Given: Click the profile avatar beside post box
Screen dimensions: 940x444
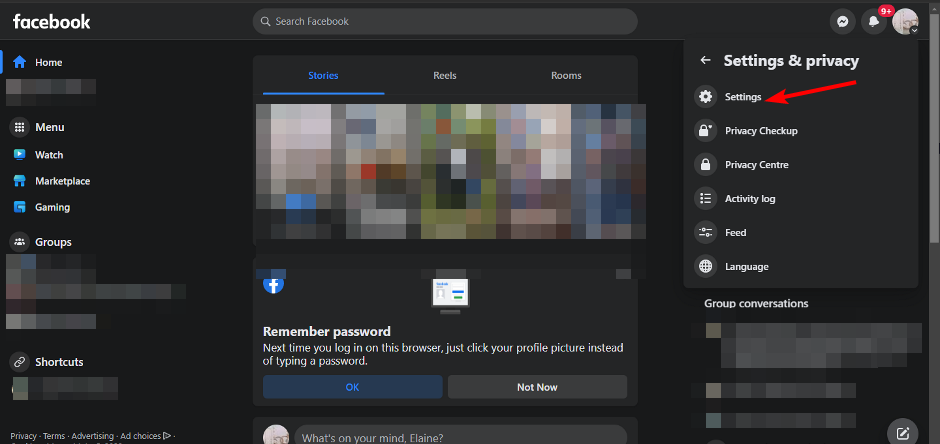Looking at the screenshot, I should (x=276, y=436).
